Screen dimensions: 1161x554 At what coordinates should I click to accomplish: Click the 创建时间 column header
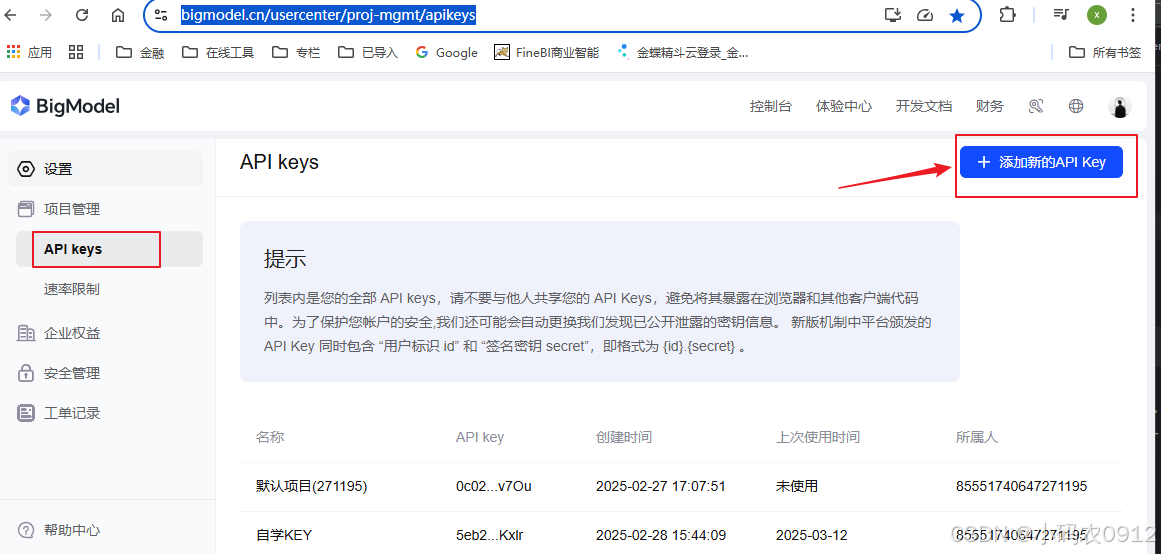point(623,437)
